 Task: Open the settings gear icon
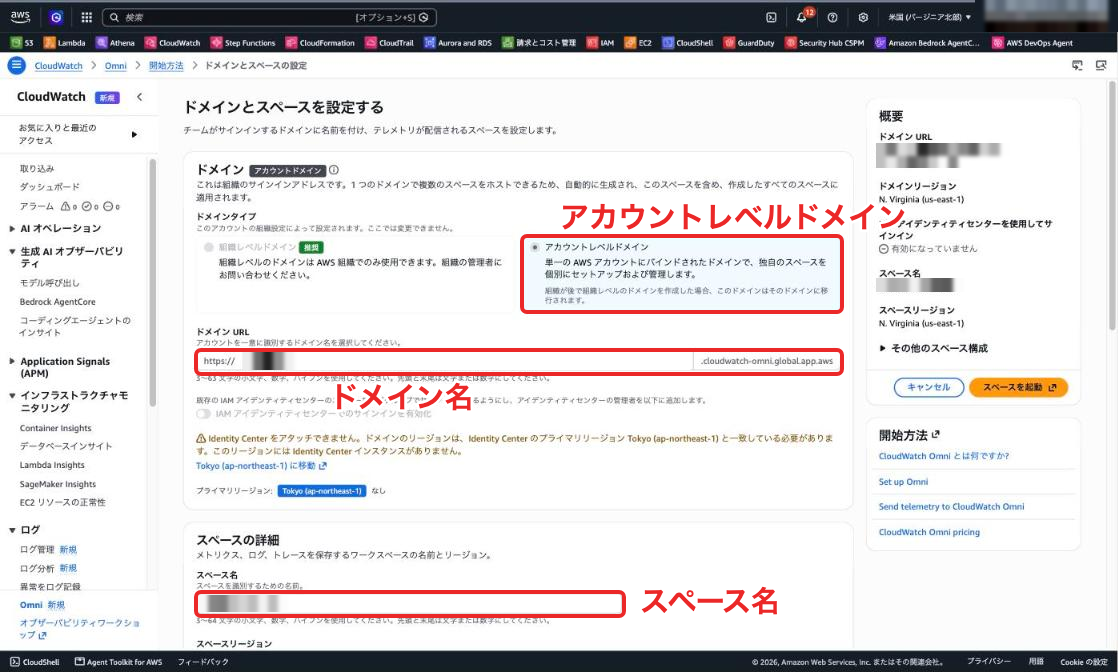pyautogui.click(x=863, y=17)
